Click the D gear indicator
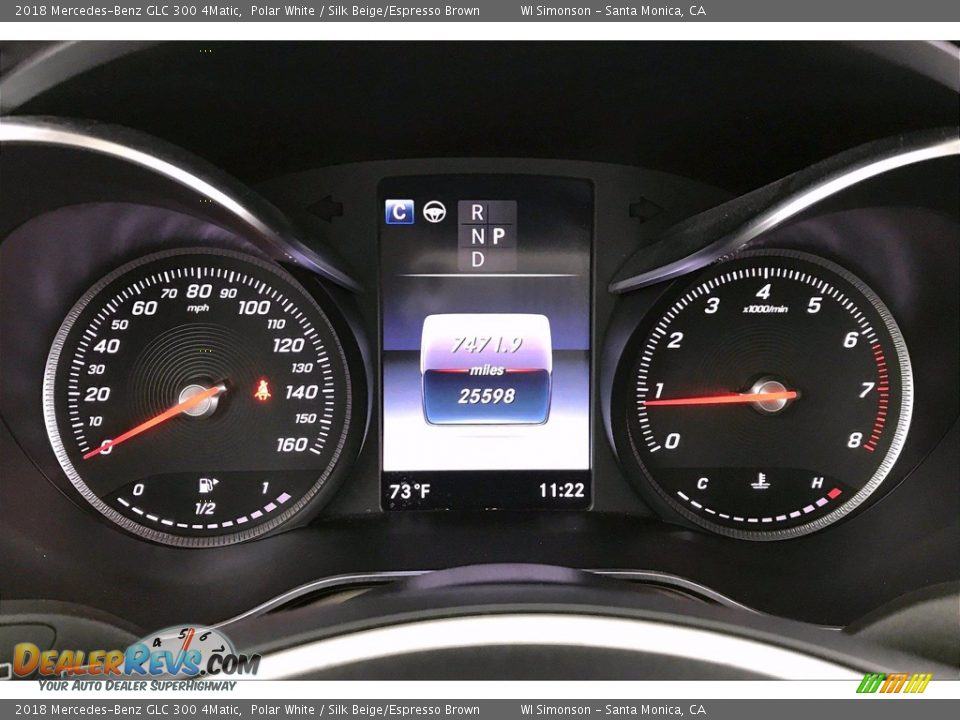 click(x=478, y=260)
